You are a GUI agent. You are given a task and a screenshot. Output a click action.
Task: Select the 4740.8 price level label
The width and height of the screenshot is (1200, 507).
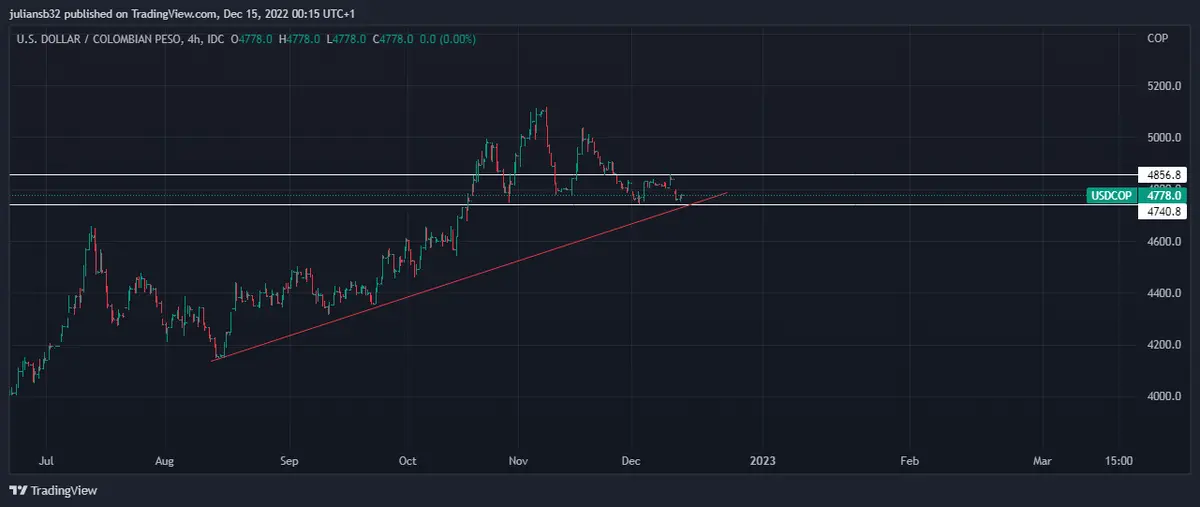[x=1160, y=211]
